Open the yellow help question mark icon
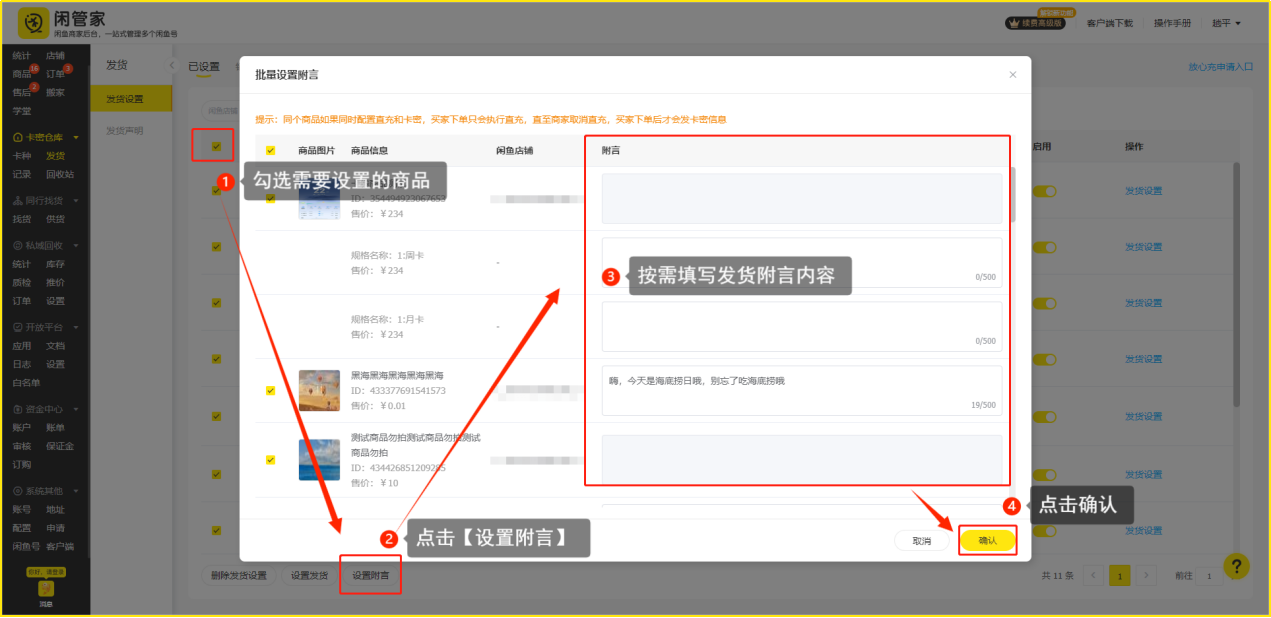This screenshot has width=1271, height=618. click(1236, 566)
